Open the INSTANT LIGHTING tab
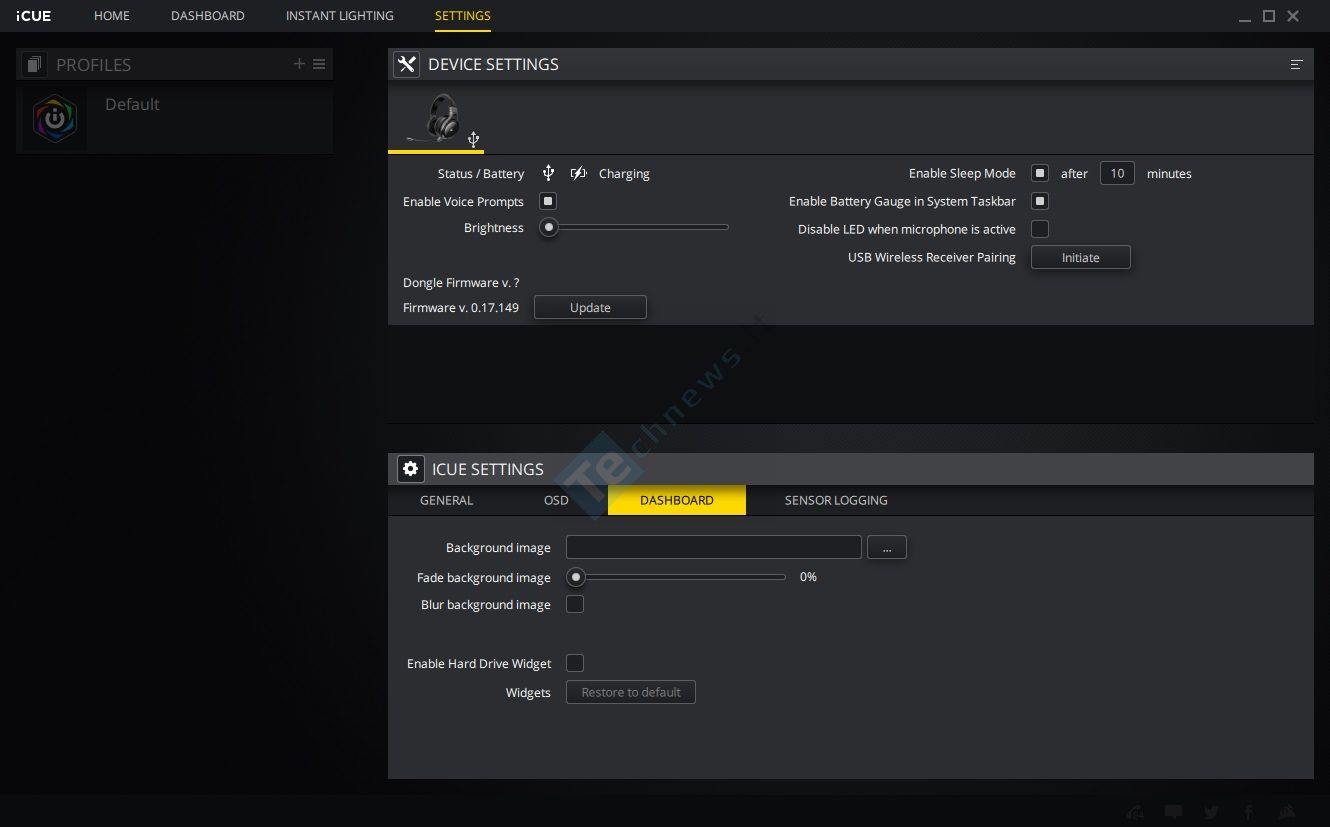Image resolution: width=1330 pixels, height=827 pixels. tap(340, 16)
